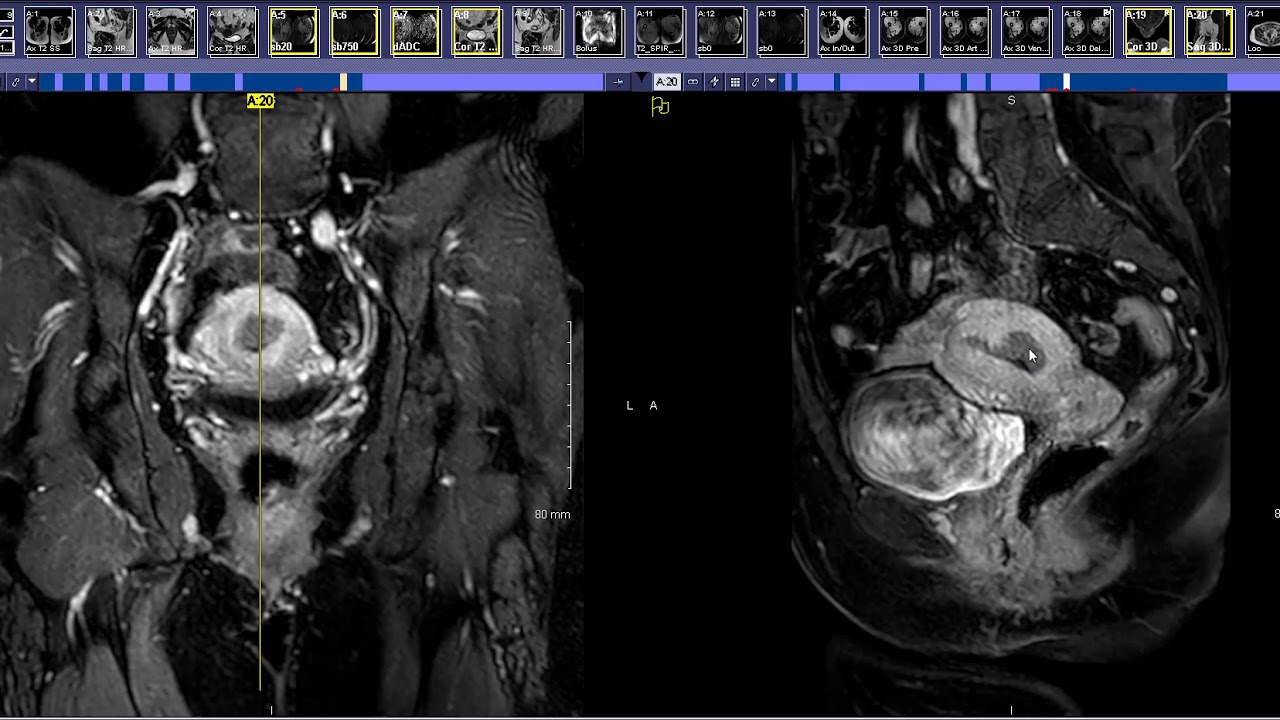1280x720 pixels.
Task: Open the A:12 sb0 series thumbnail
Action: (x=720, y=31)
